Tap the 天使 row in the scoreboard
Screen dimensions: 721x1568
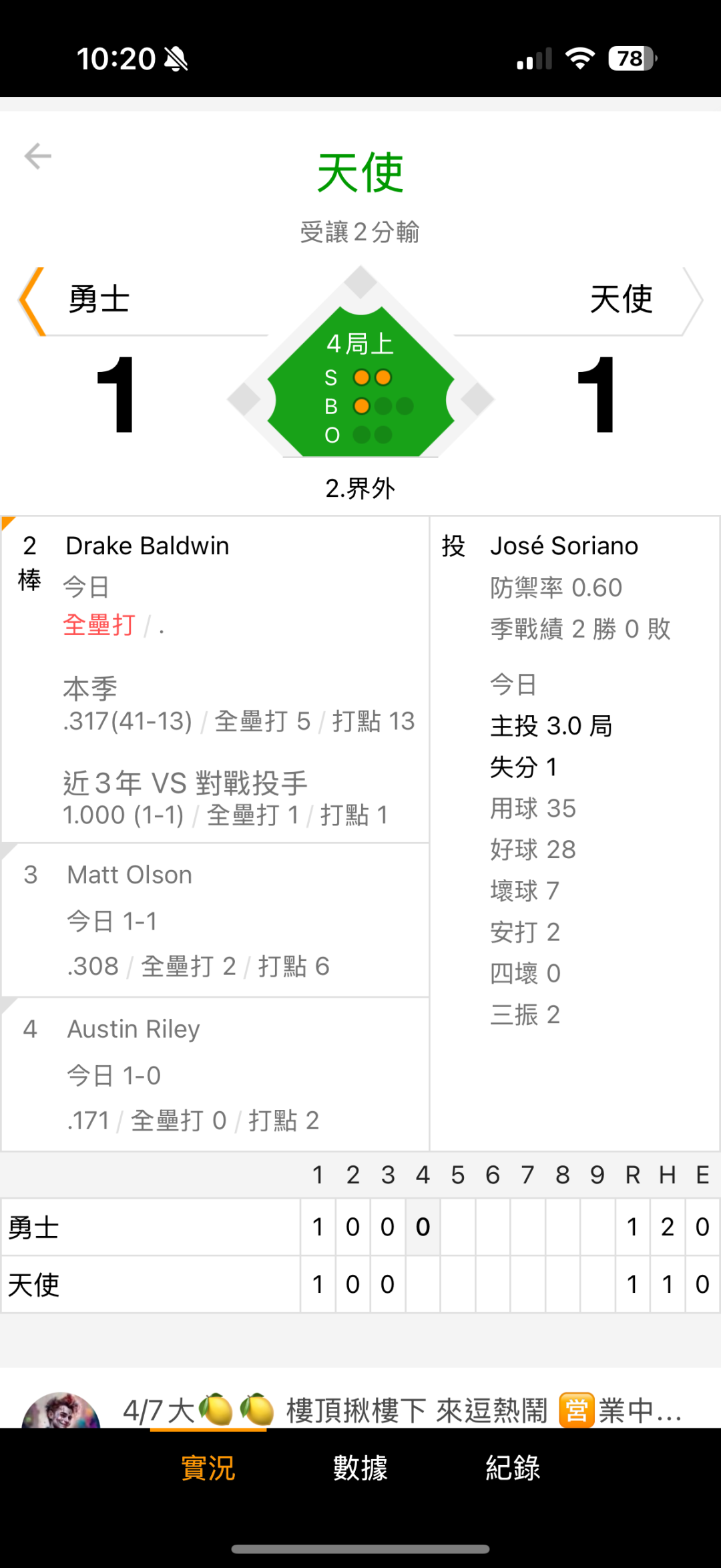point(150,1284)
